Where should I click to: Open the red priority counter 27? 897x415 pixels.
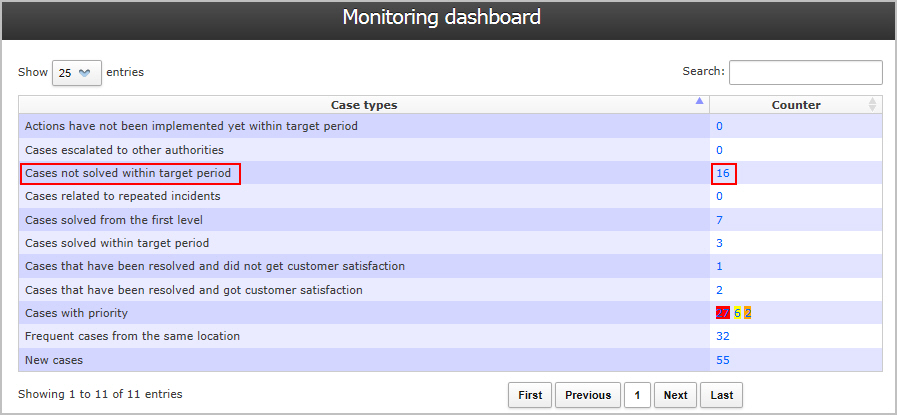click(723, 313)
